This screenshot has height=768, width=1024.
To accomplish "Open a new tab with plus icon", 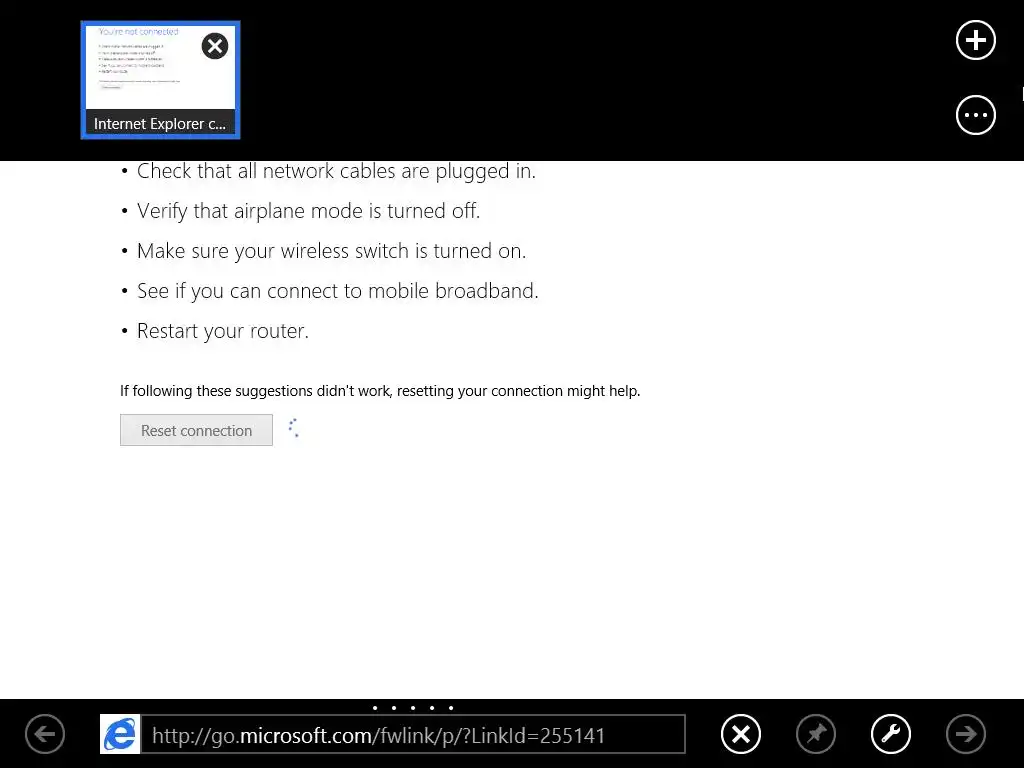I will tap(975, 40).
